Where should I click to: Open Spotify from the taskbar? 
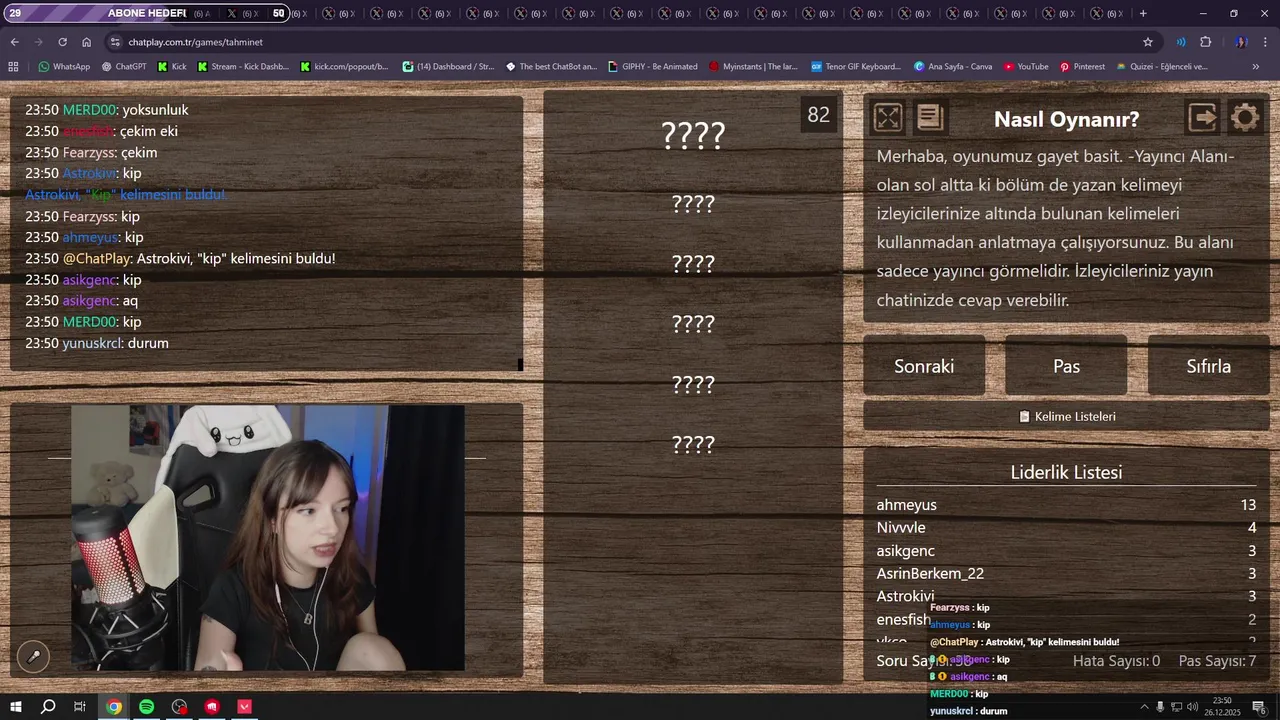[x=147, y=707]
